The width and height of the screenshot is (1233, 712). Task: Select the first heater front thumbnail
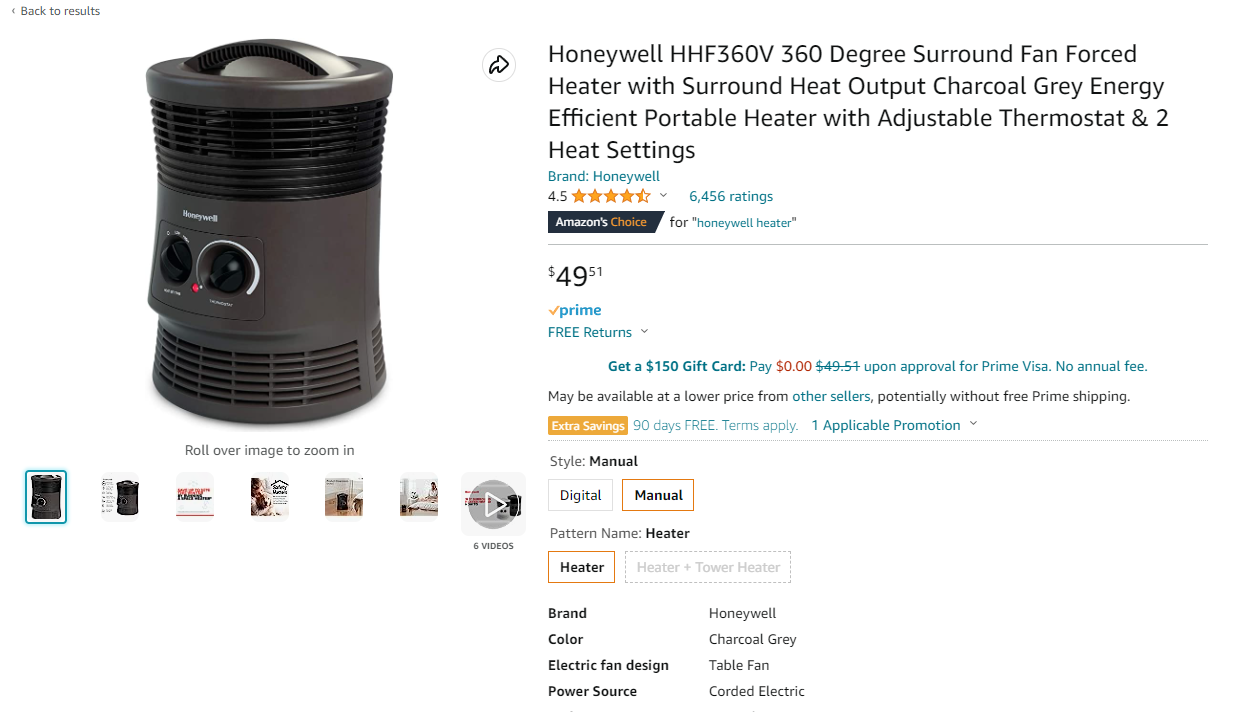click(x=46, y=497)
